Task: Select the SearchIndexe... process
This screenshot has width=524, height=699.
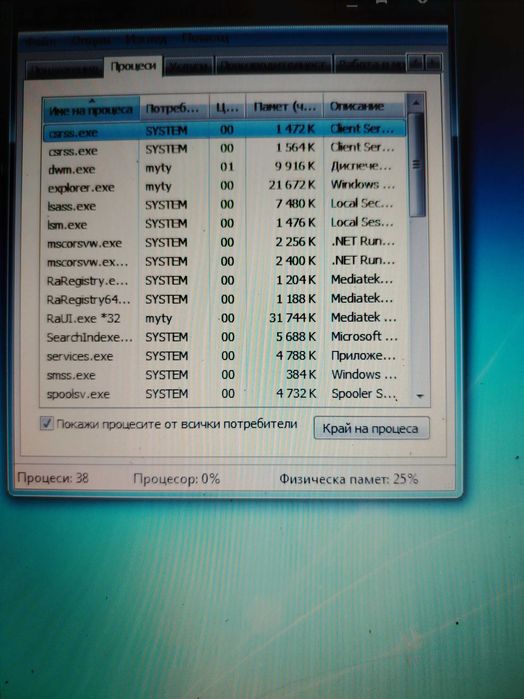Action: pos(224,337)
